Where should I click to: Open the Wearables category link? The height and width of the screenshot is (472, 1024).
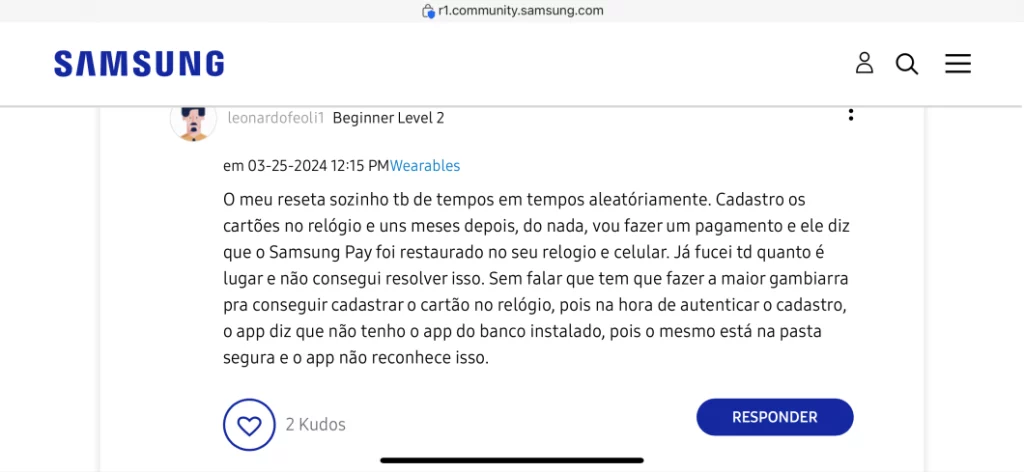[425, 166]
